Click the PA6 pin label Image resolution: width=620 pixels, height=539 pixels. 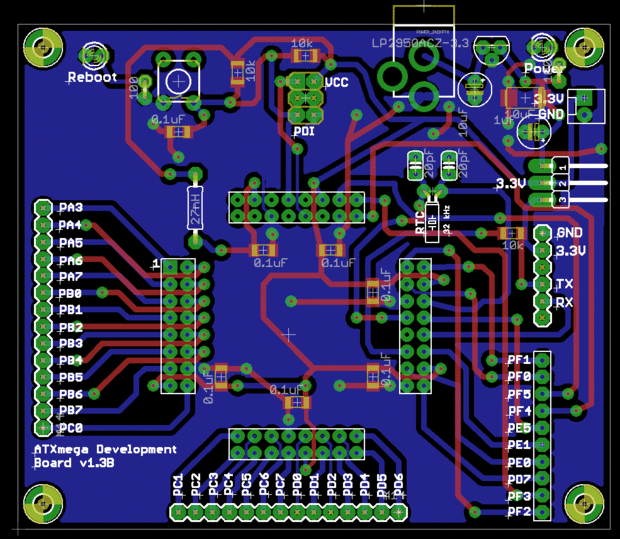tap(71, 261)
